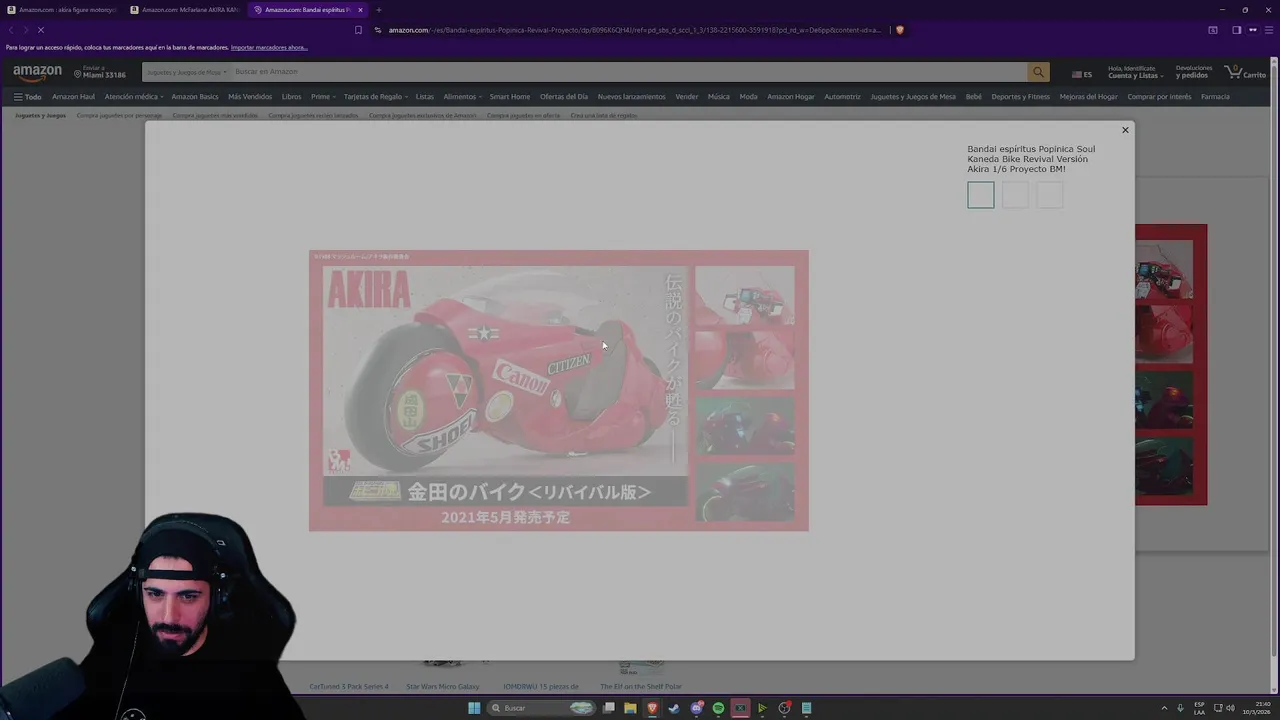Focus the Buscar en Amazon field

pyautogui.click(x=628, y=72)
